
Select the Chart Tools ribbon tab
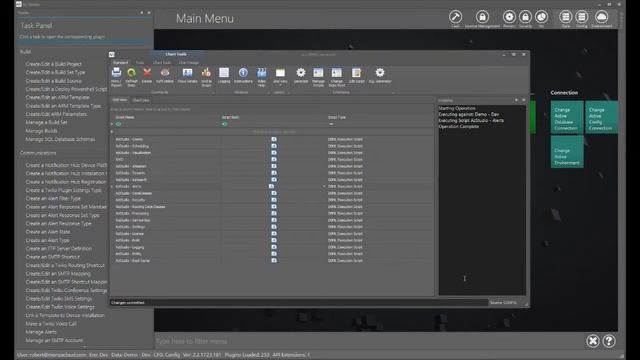[x=162, y=63]
